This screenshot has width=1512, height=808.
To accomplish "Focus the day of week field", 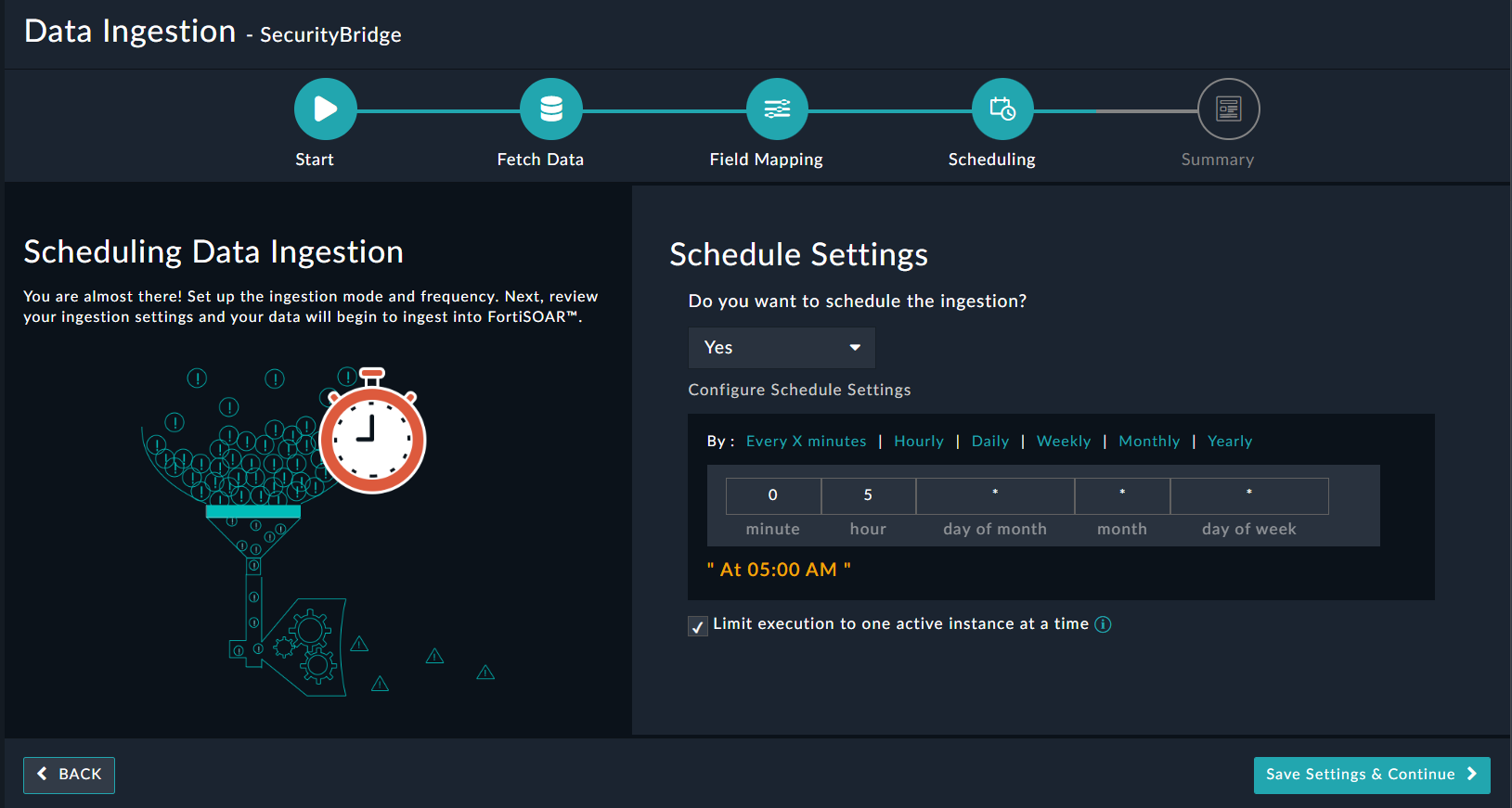I will click(x=1248, y=495).
